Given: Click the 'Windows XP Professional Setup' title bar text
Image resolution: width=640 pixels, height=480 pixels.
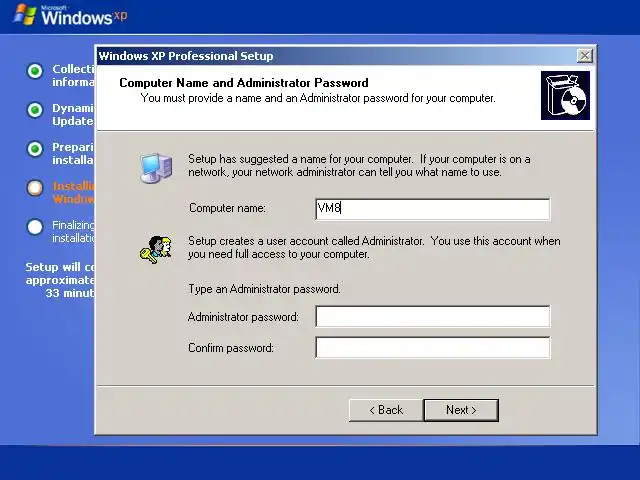Looking at the screenshot, I should [186, 56].
